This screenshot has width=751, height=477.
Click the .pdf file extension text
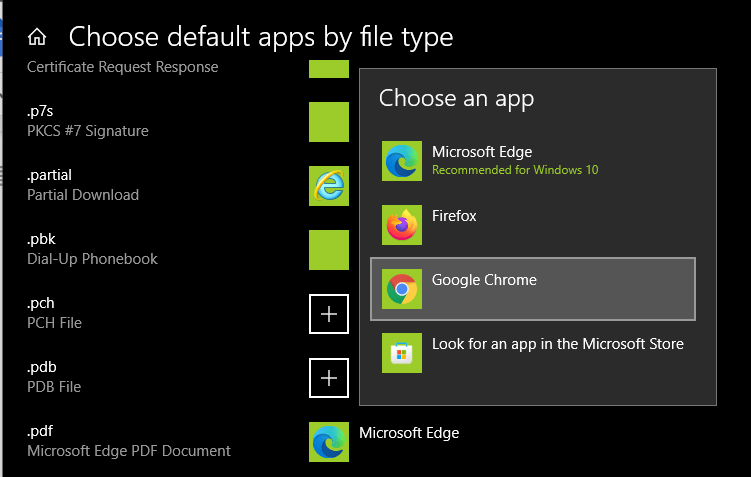[40, 431]
